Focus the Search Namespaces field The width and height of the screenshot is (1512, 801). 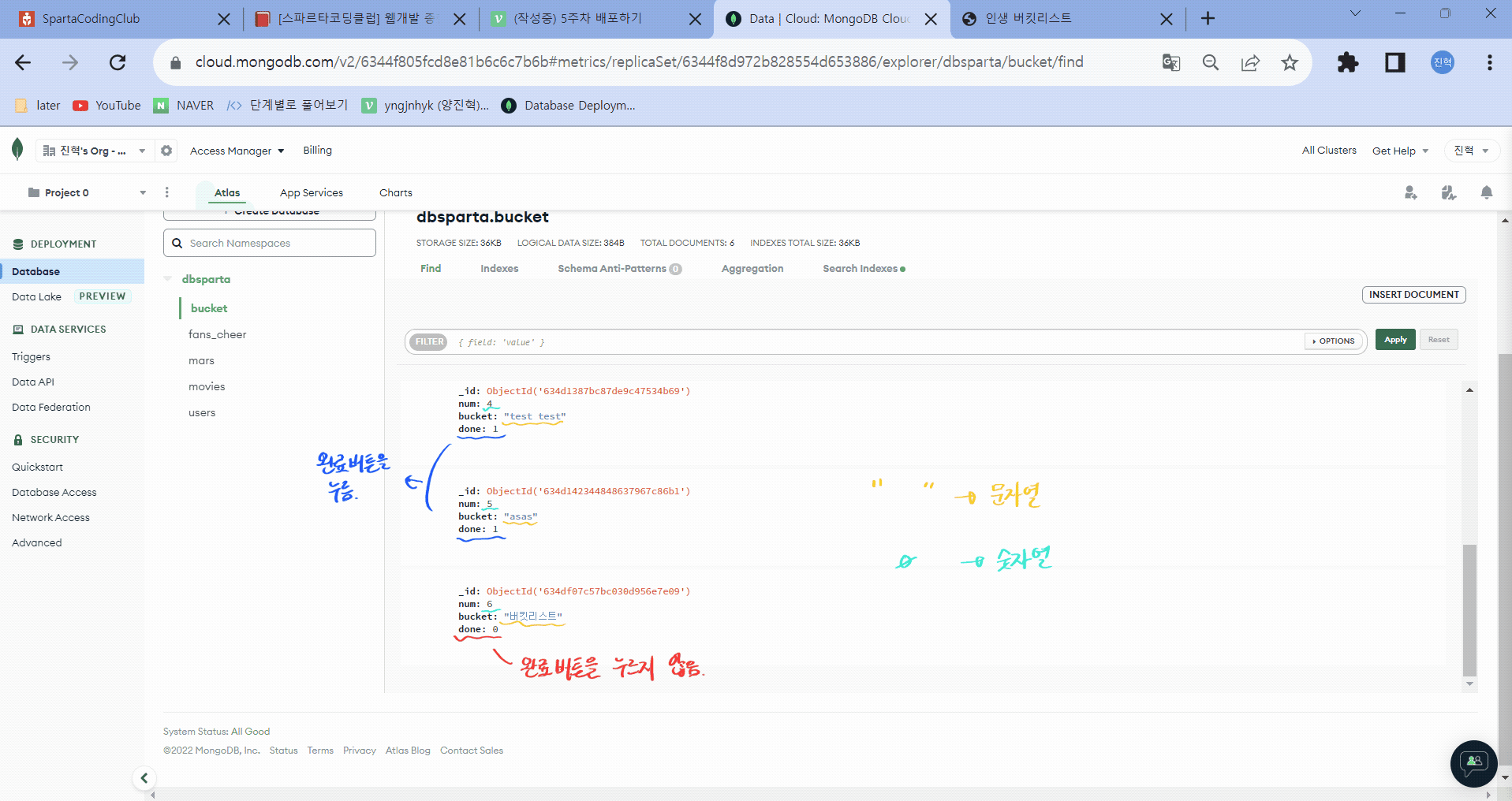pyautogui.click(x=270, y=243)
